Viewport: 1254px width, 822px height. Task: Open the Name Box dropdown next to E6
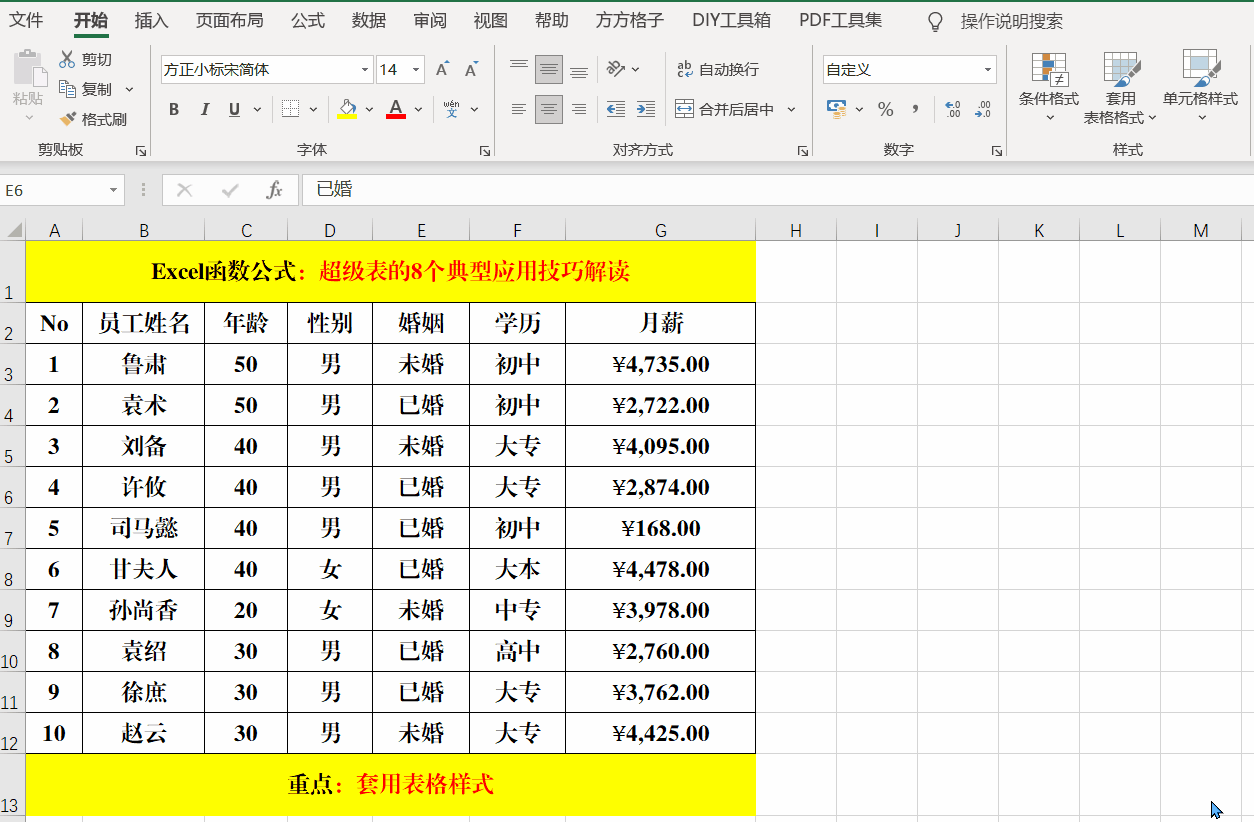[x=114, y=189]
